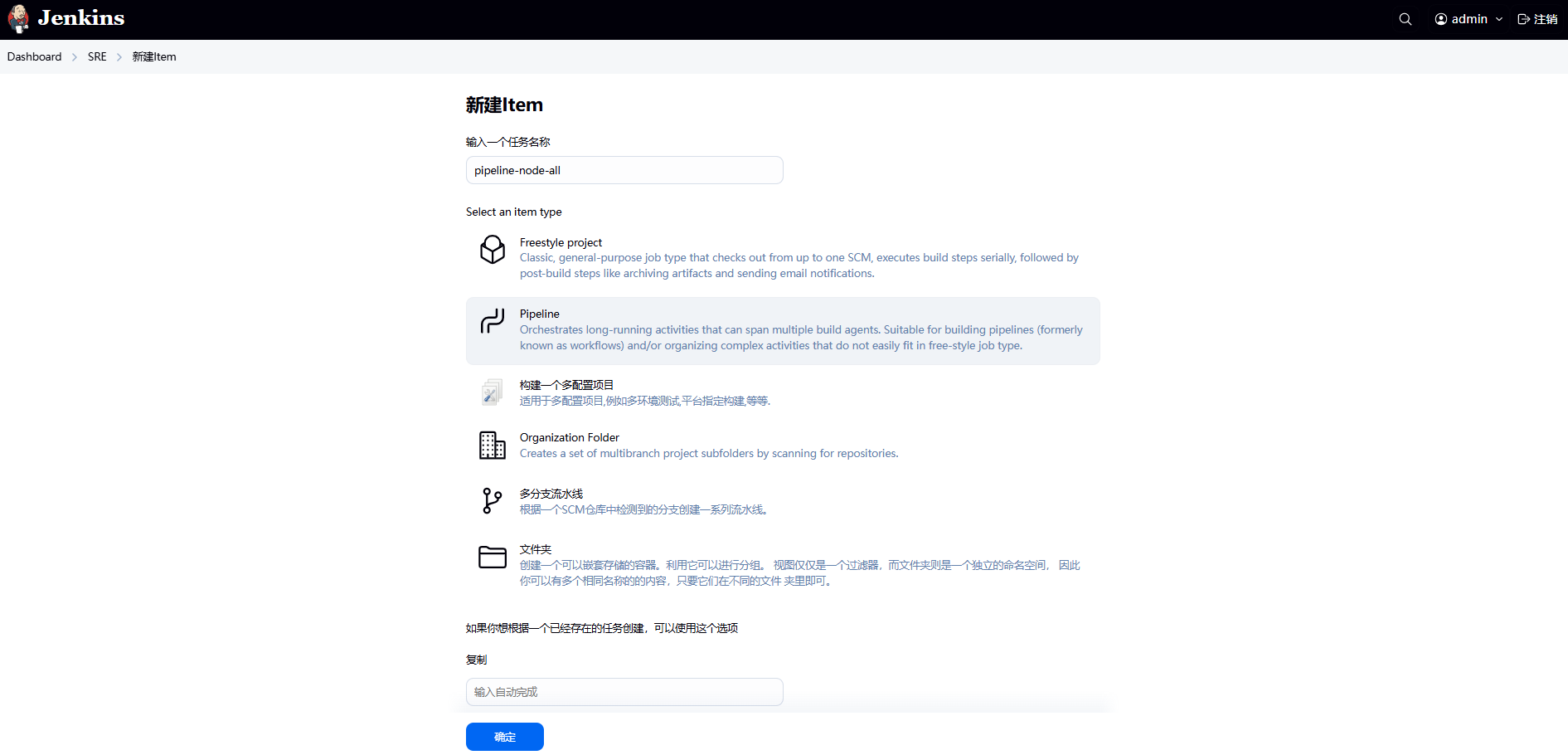This screenshot has width=1568, height=755.
Task: Expand the admin user dropdown chevron
Action: tap(1499, 19)
